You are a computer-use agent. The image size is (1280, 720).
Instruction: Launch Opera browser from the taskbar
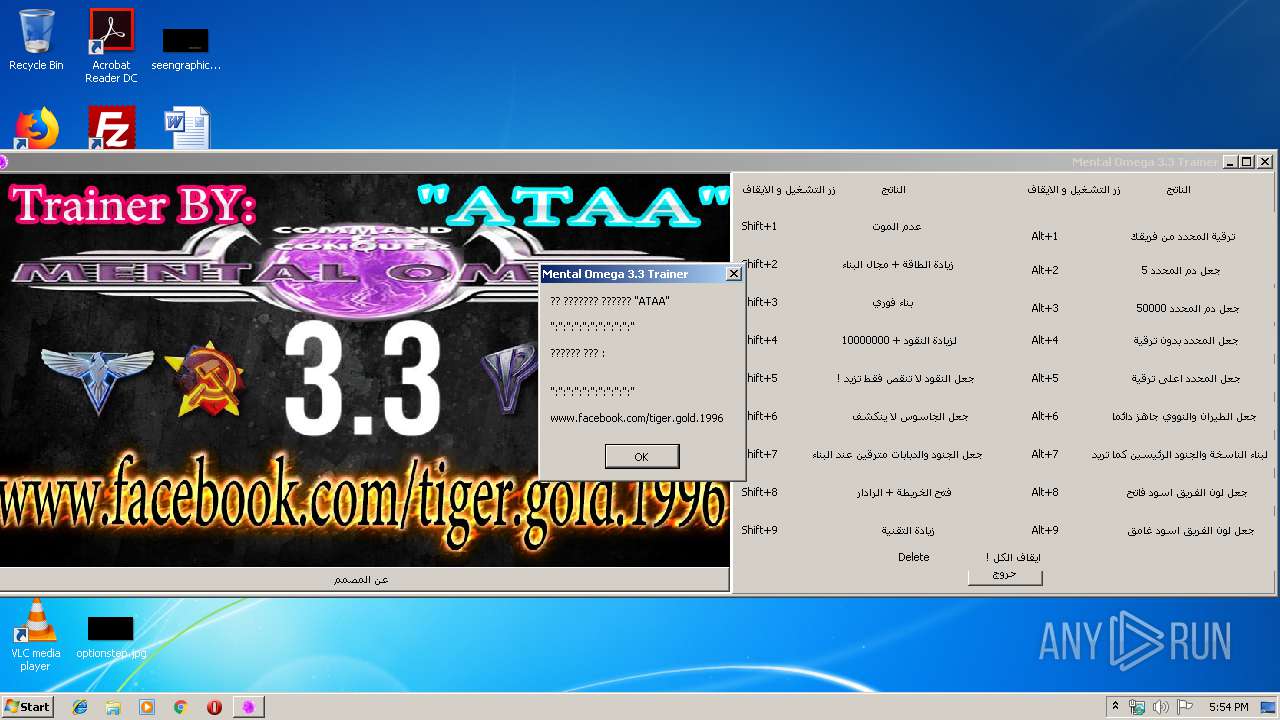pyautogui.click(x=214, y=707)
